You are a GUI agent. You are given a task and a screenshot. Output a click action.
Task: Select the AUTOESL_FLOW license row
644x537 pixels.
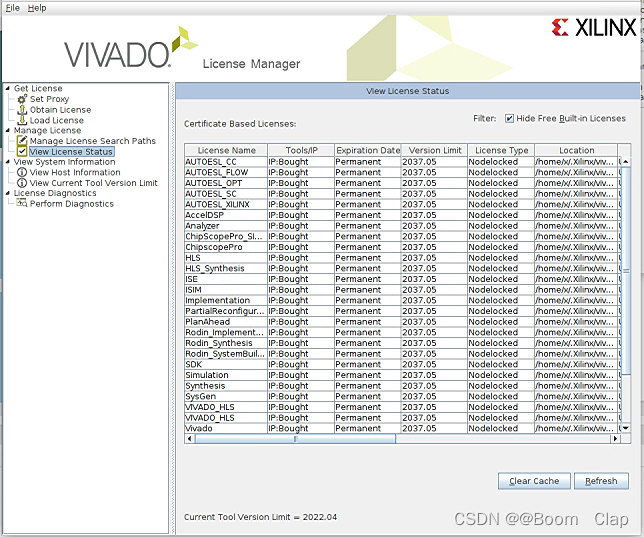point(401,172)
